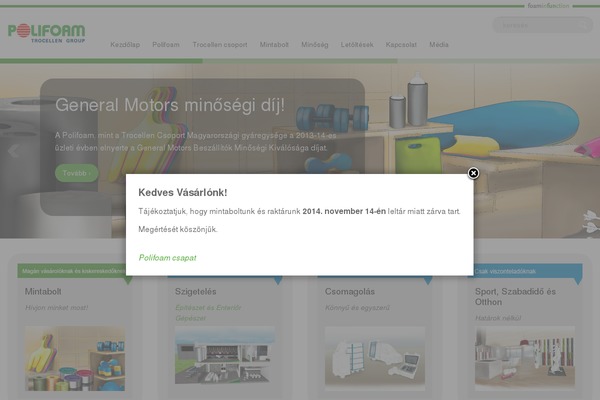
Task: Click the Határok nélkül subtitle
Action: point(498,318)
